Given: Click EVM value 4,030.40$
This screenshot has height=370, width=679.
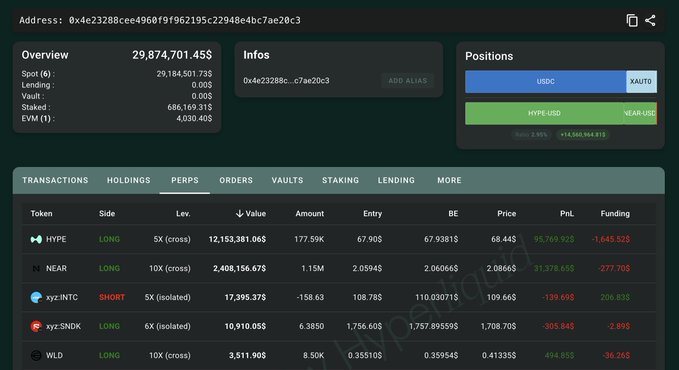Looking at the screenshot, I should [x=194, y=119].
